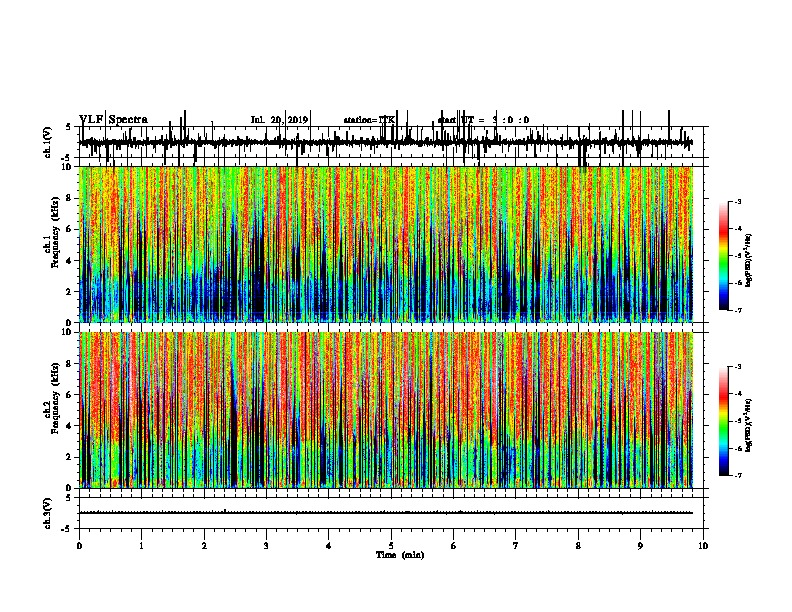Click the "8" kHz tick of ch.2 spectrogram
792x612 pixels.
click(69, 363)
